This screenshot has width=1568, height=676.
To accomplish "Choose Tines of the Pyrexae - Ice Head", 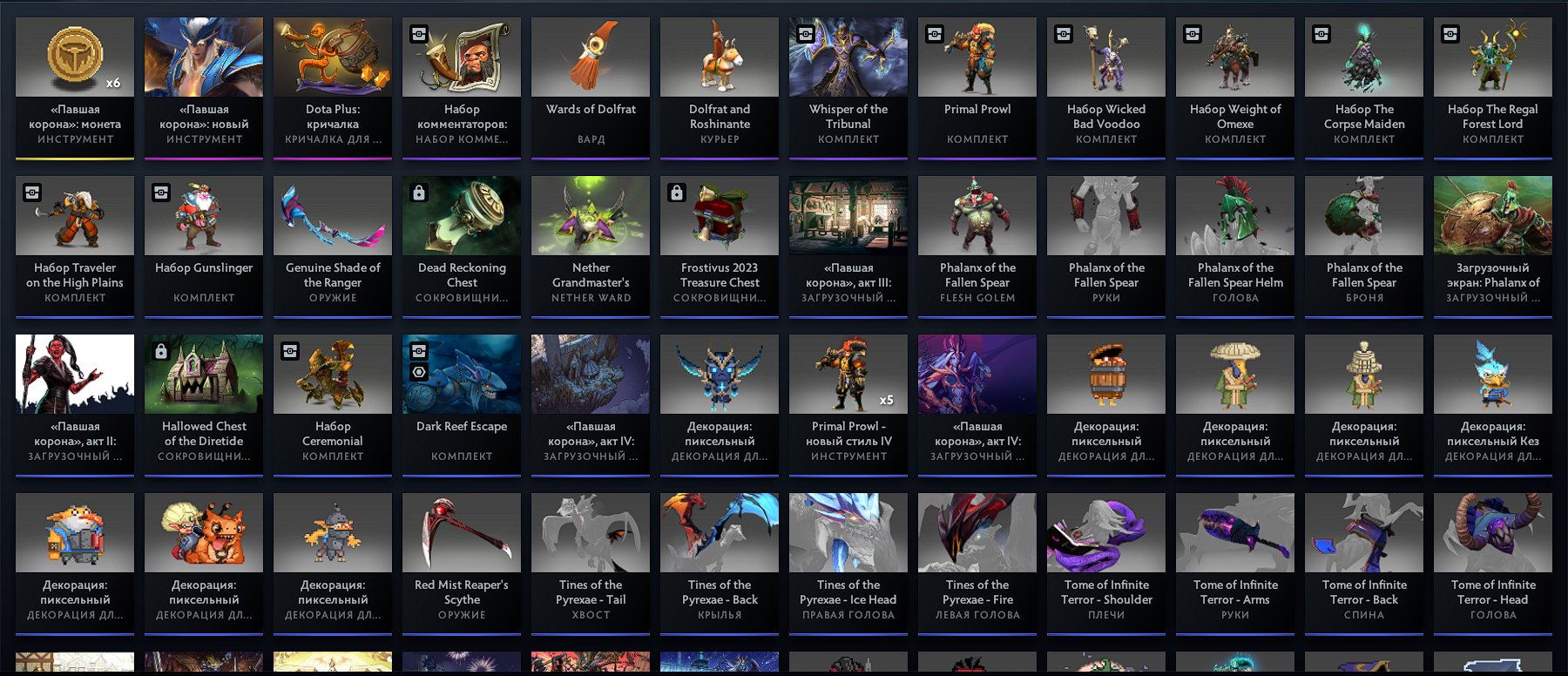I will click(x=848, y=564).
